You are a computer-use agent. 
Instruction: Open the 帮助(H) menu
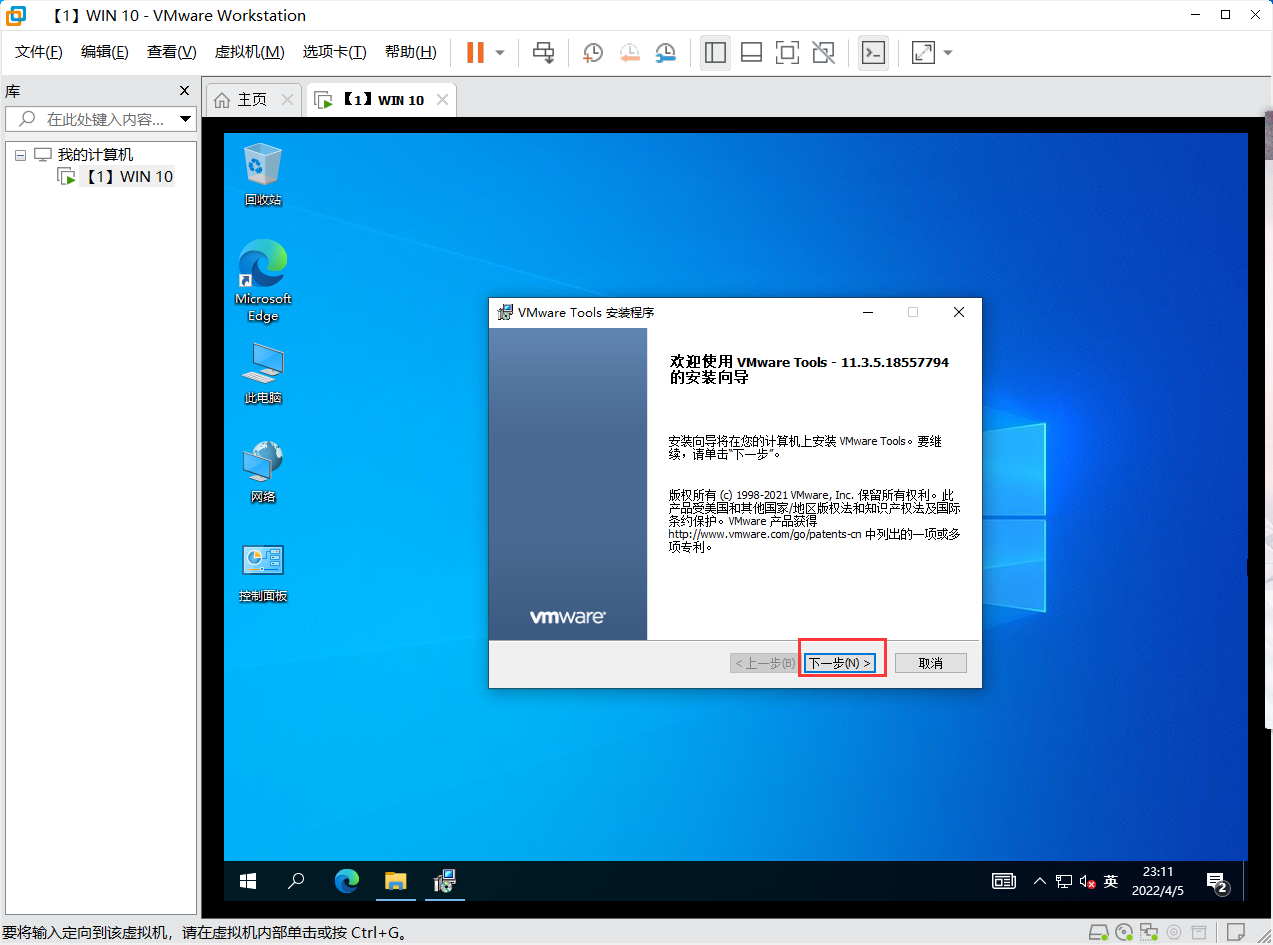click(x=411, y=52)
